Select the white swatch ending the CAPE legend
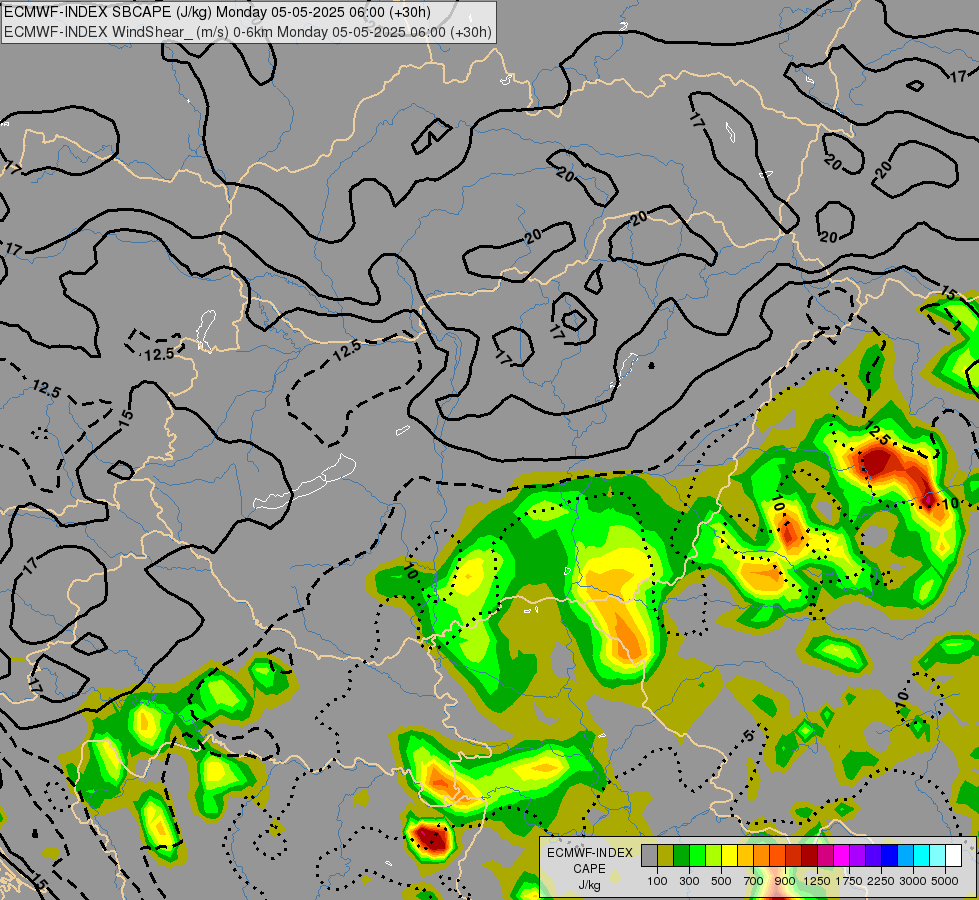Screen dimensions: 979x900 [953, 855]
